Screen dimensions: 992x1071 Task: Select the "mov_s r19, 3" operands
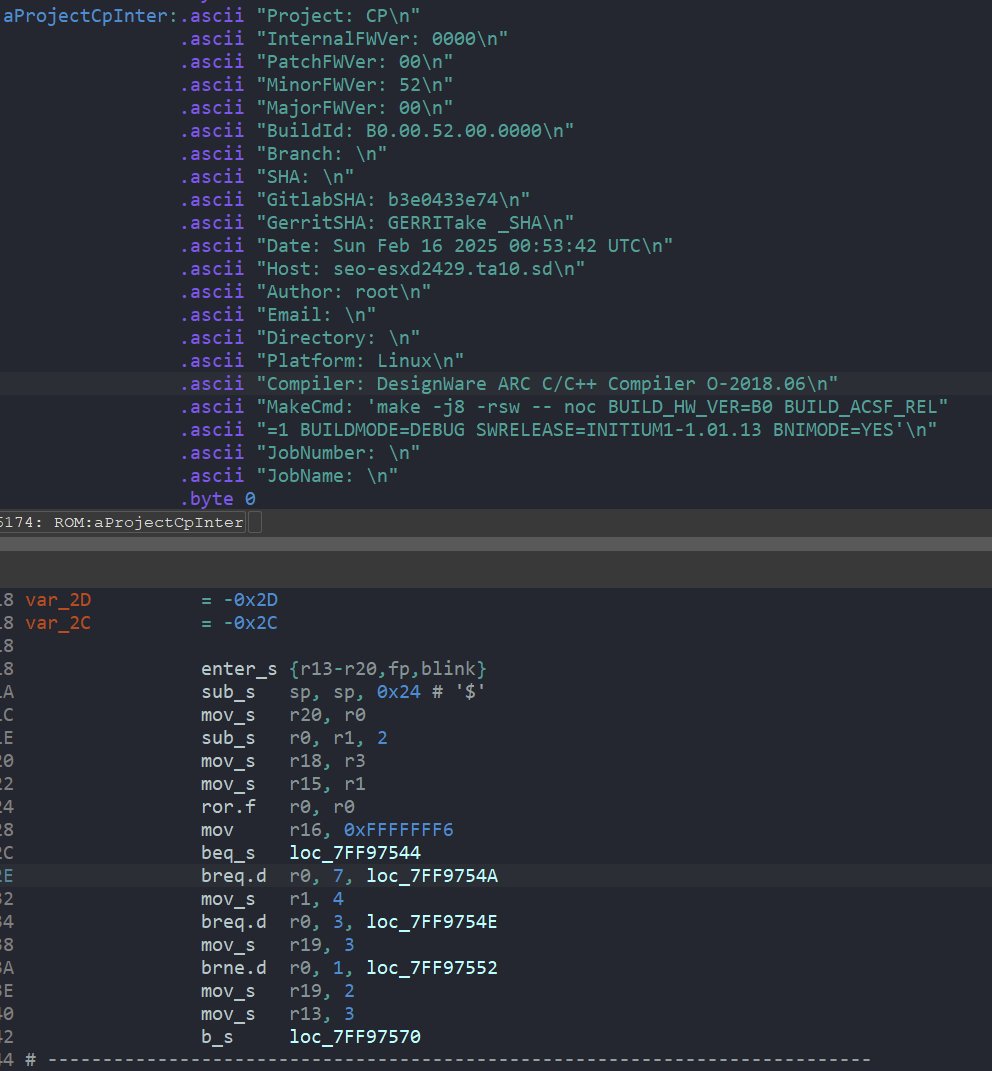pyautogui.click(x=322, y=945)
